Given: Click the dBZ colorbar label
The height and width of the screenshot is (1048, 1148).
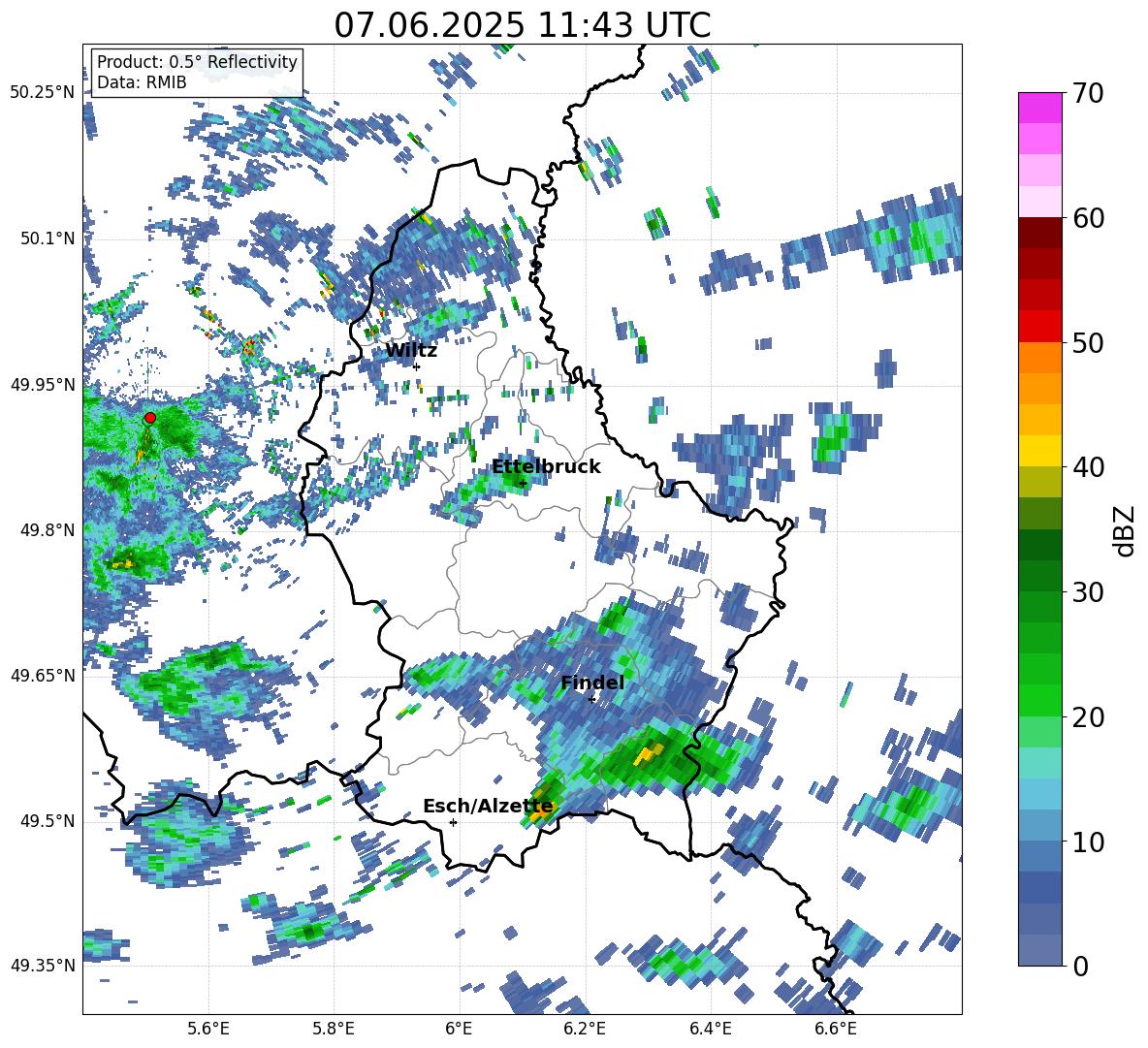Looking at the screenshot, I should (1126, 530).
